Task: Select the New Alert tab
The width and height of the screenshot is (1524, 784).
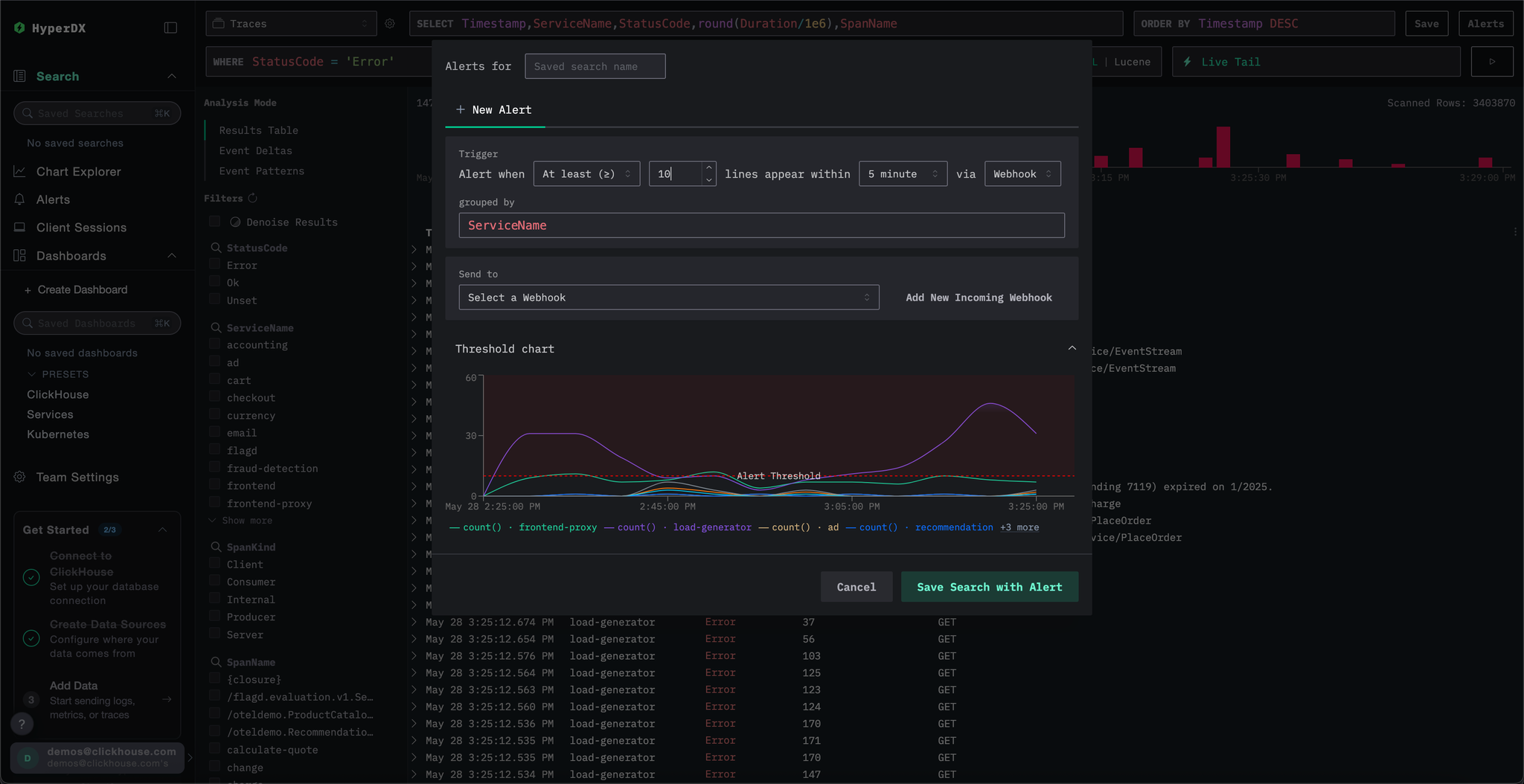Action: pos(494,109)
